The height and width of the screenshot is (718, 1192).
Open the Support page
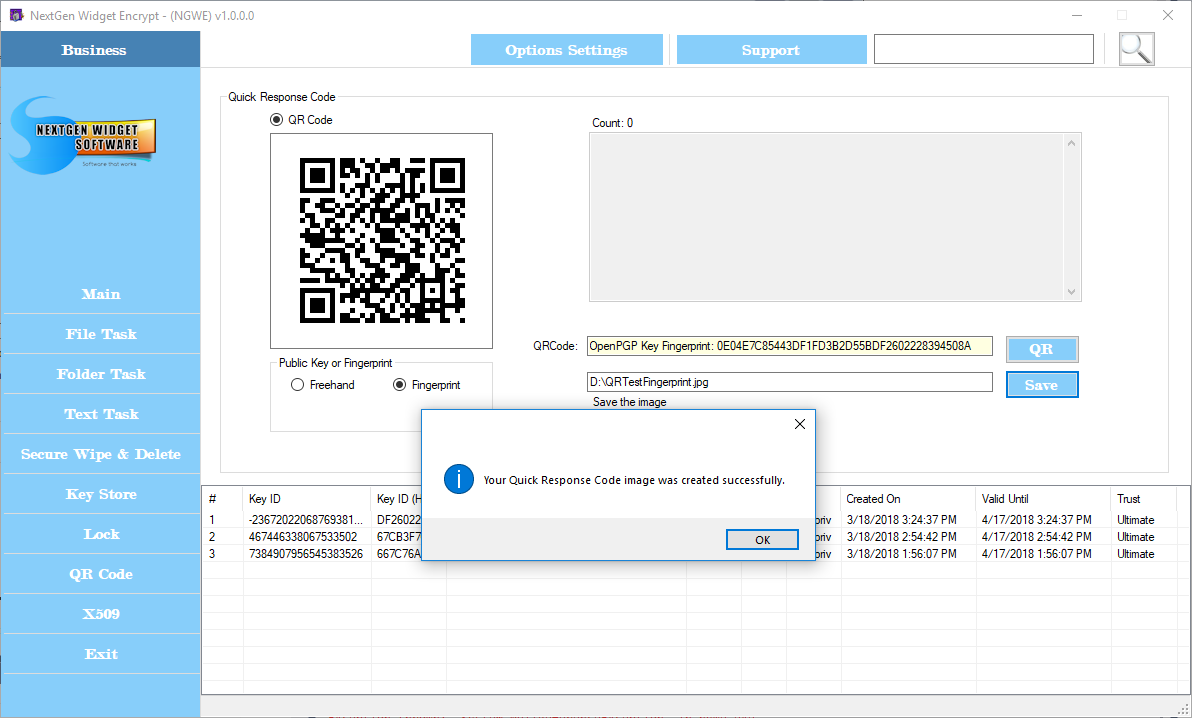771,49
